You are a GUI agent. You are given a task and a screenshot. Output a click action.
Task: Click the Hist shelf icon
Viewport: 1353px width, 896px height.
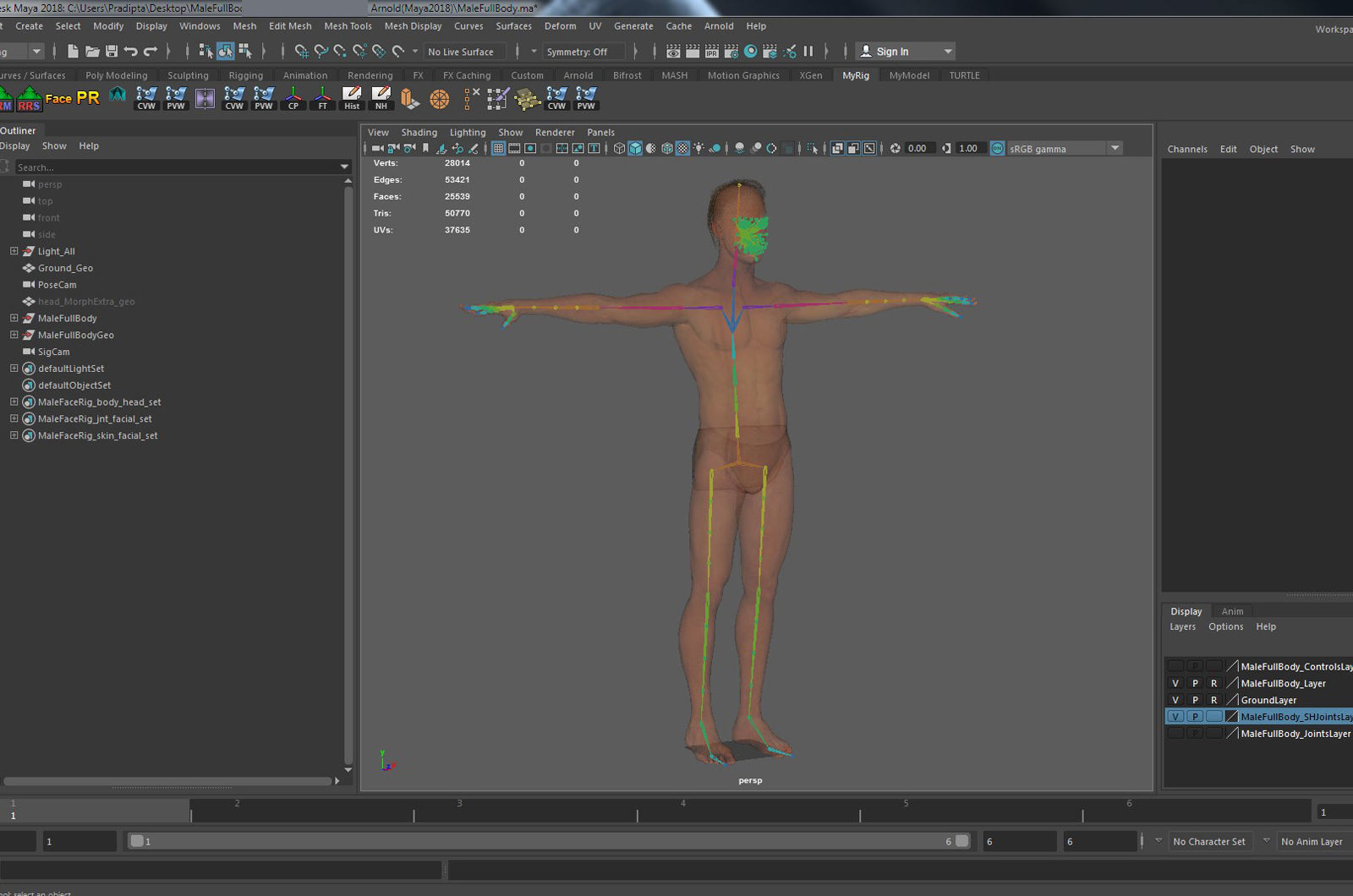click(352, 99)
